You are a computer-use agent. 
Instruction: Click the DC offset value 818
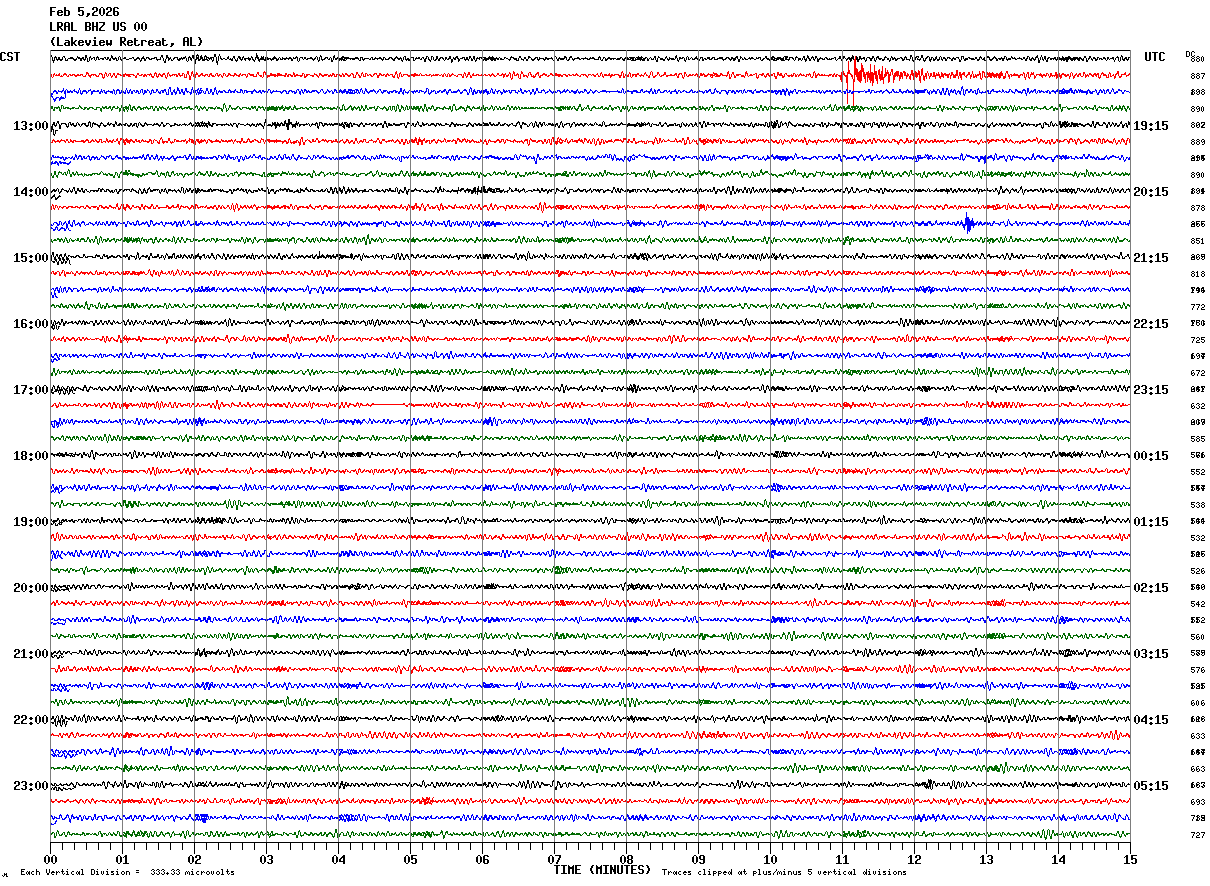pos(1197,274)
